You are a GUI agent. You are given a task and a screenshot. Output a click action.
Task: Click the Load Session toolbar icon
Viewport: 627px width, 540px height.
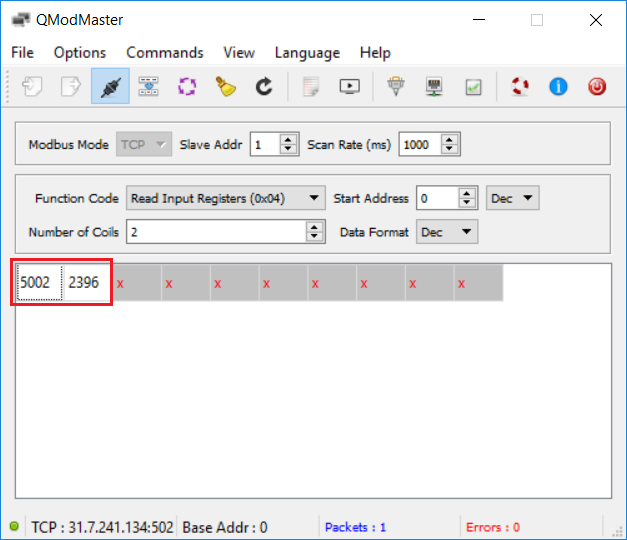pos(32,86)
